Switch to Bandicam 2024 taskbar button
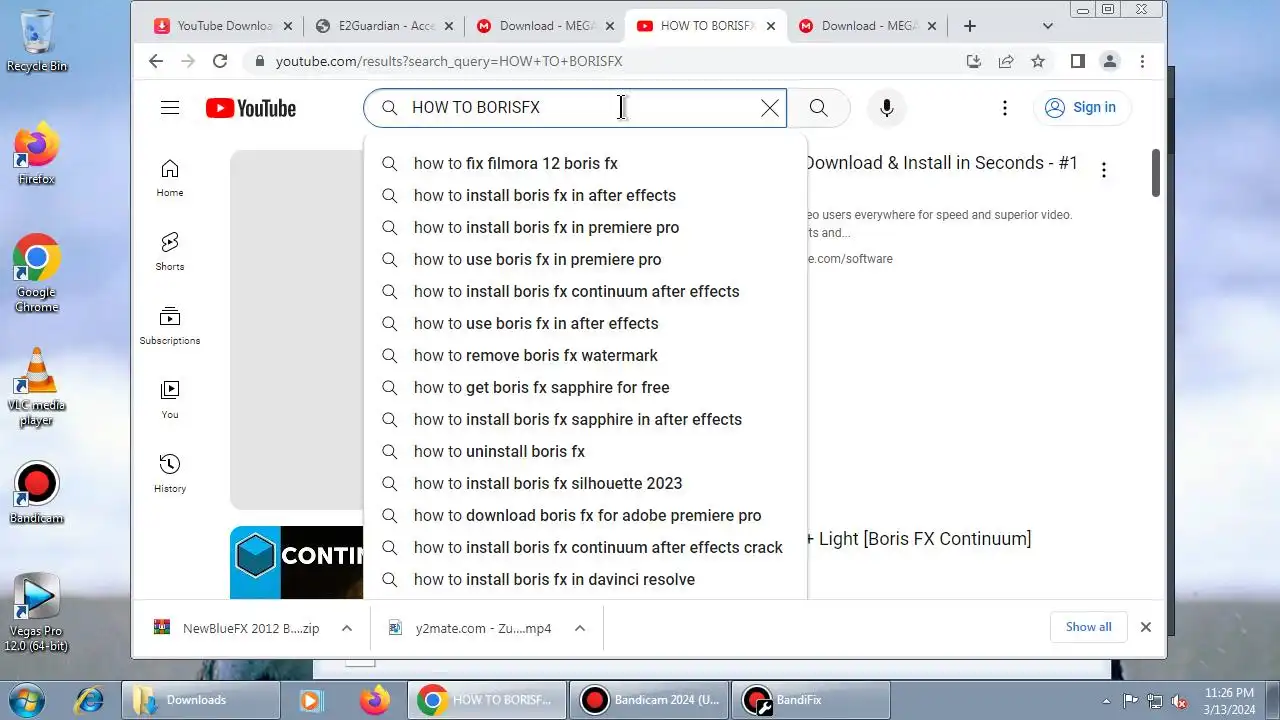Viewport: 1280px width, 720px height. coord(648,700)
